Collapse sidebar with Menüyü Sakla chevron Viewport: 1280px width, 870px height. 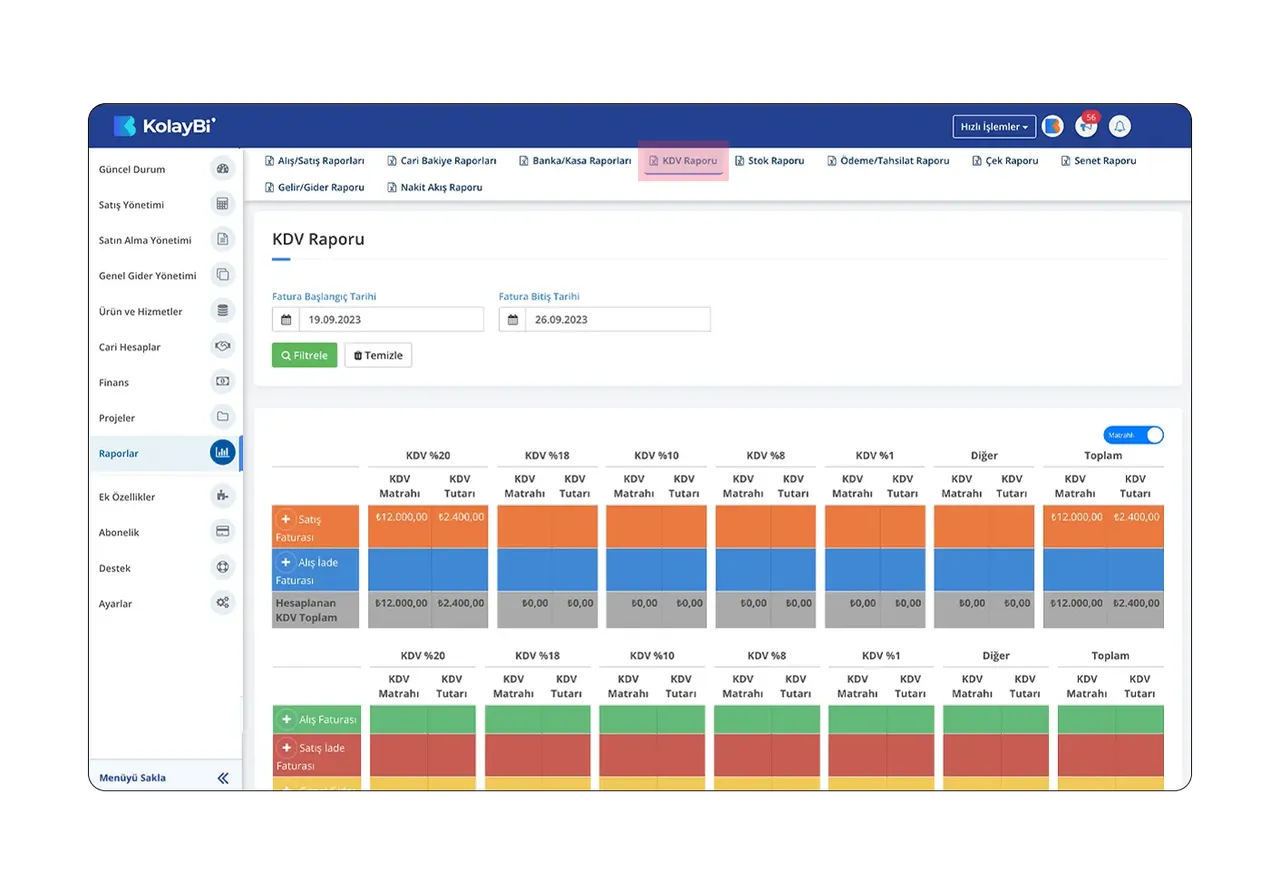click(223, 778)
